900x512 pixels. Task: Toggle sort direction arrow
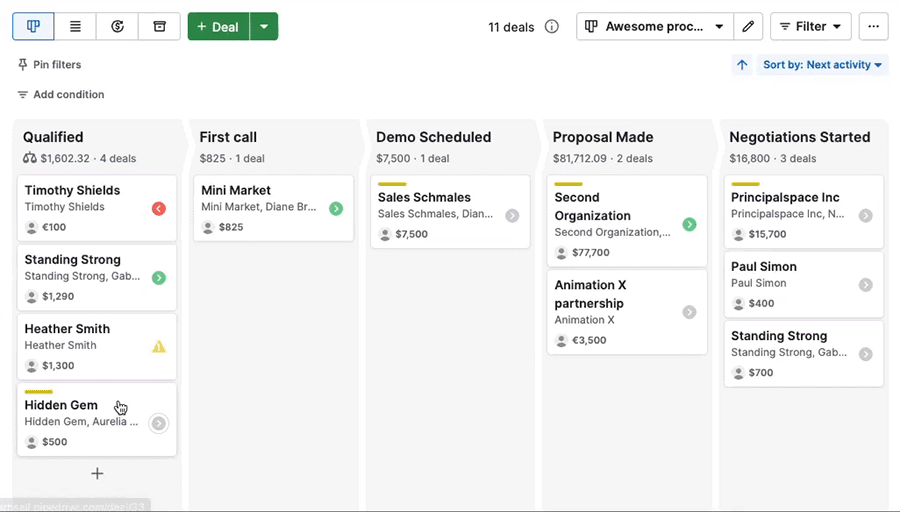(742, 65)
